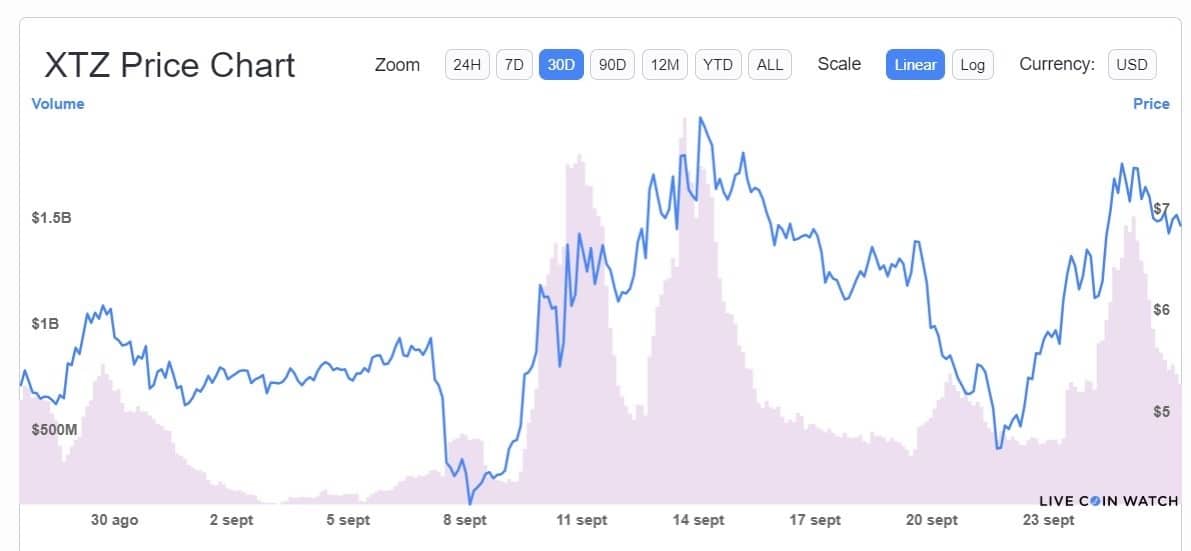The image size is (1191, 551).
Task: Switch chart range to 90D
Action: pyautogui.click(x=612, y=65)
